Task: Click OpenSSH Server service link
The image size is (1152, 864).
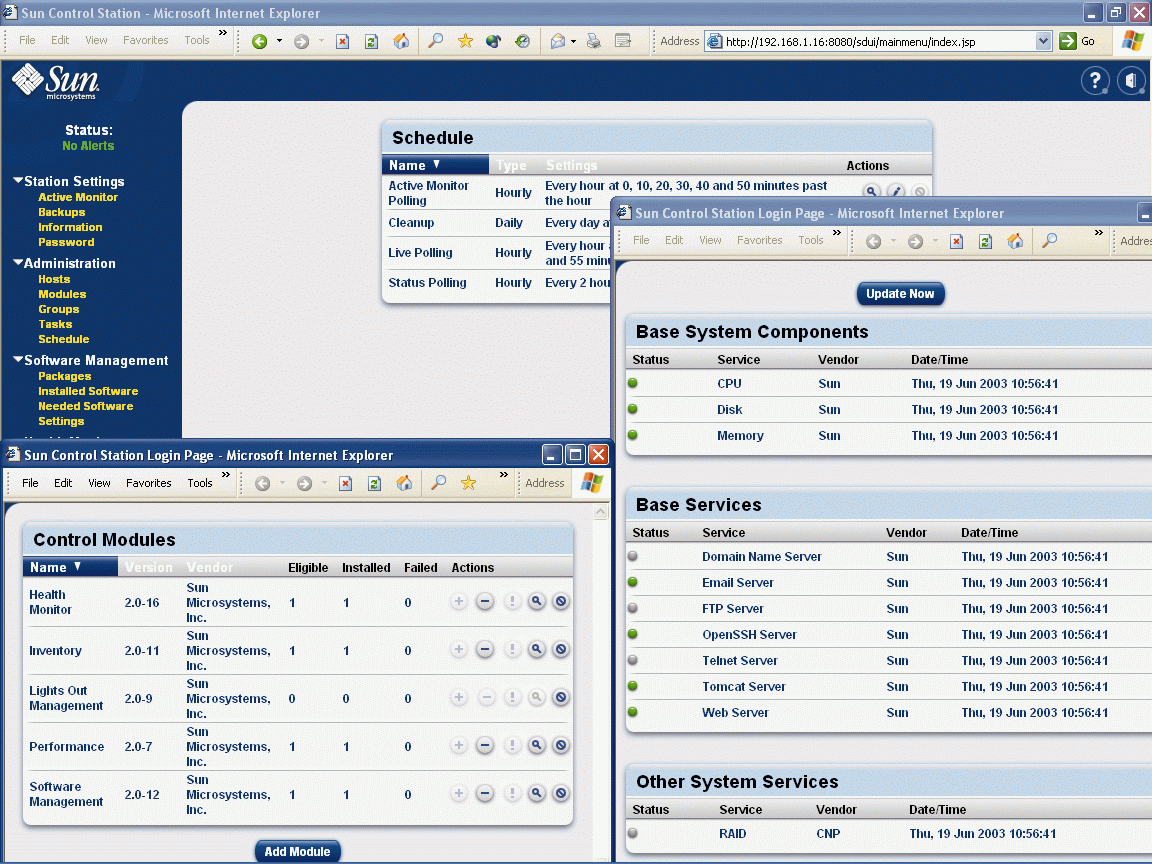Action: pos(749,635)
